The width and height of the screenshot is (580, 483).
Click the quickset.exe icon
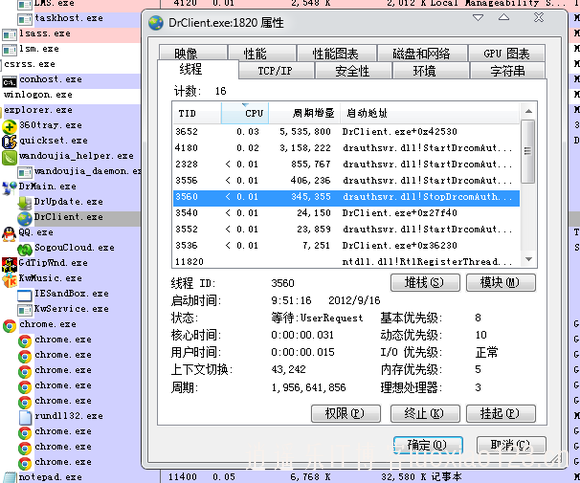click(9, 142)
